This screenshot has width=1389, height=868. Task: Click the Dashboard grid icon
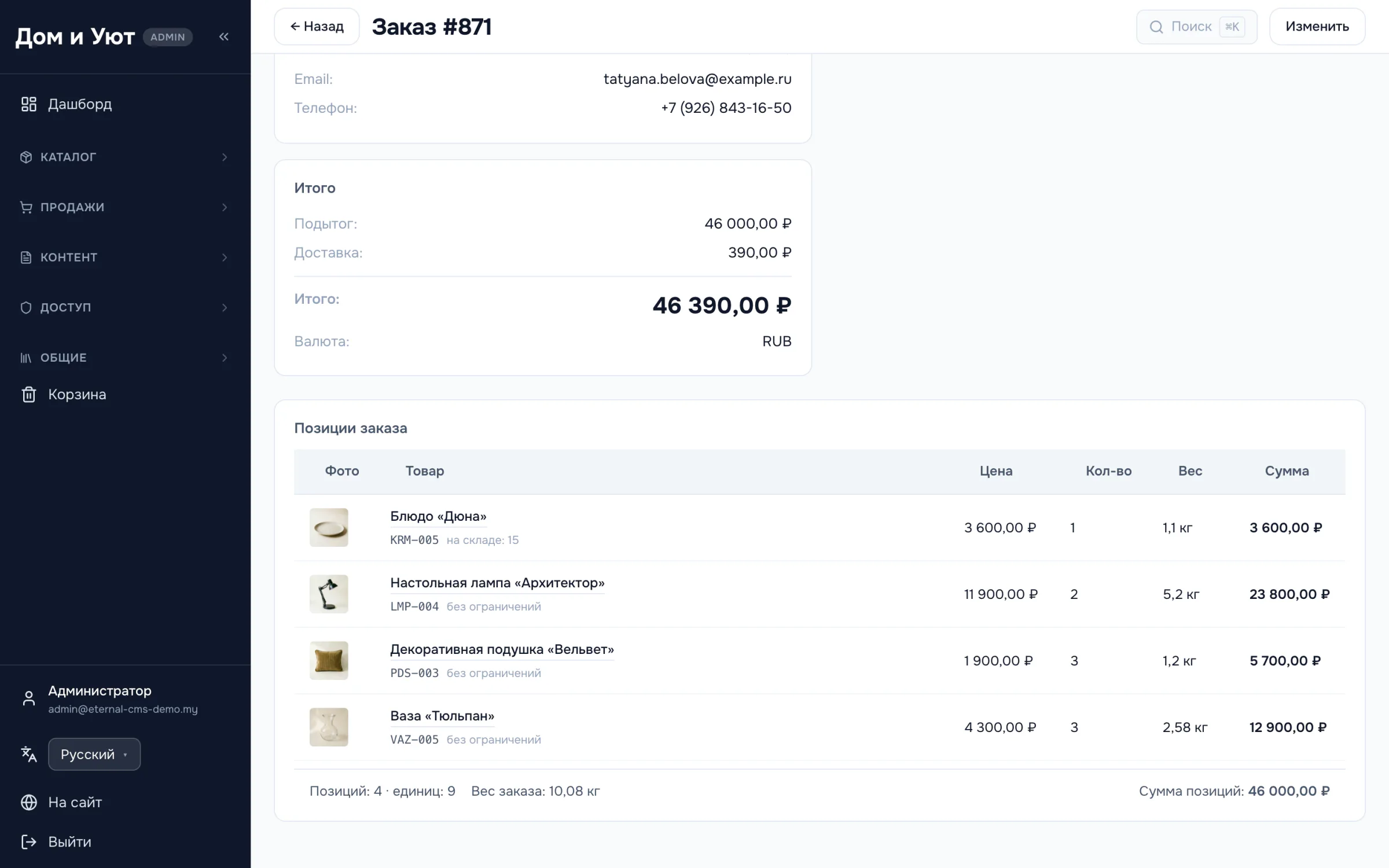point(28,104)
